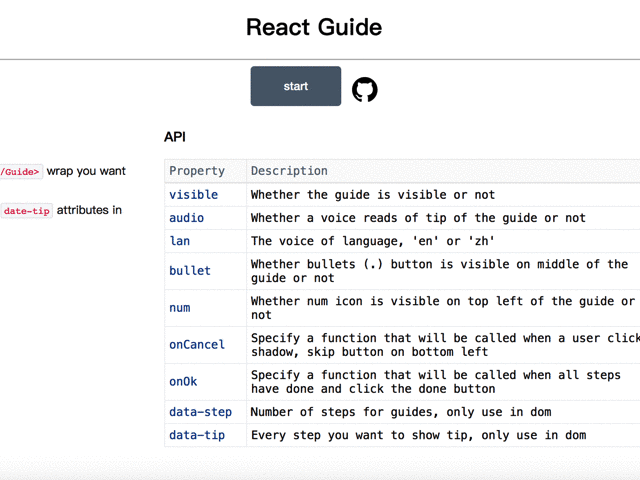Select the audio property cell
This screenshot has width=640, height=480.
[187, 218]
